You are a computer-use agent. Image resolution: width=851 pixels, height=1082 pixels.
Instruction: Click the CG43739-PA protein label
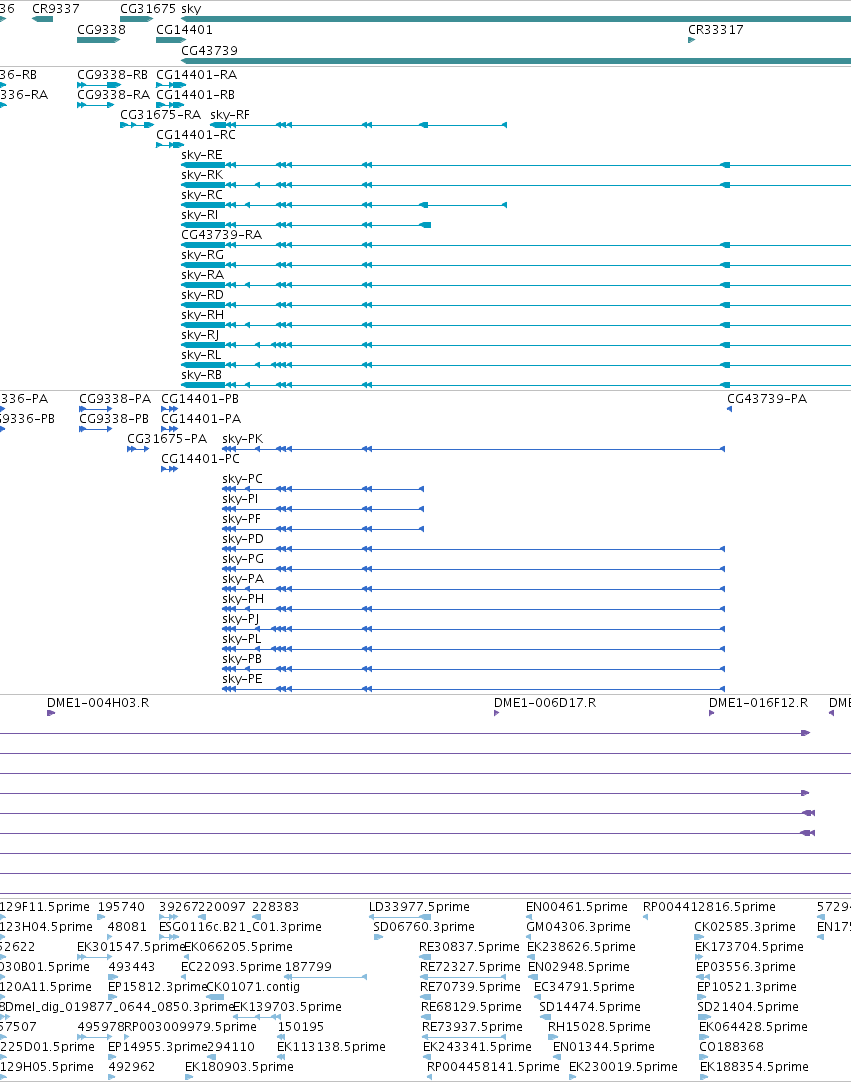(x=767, y=398)
